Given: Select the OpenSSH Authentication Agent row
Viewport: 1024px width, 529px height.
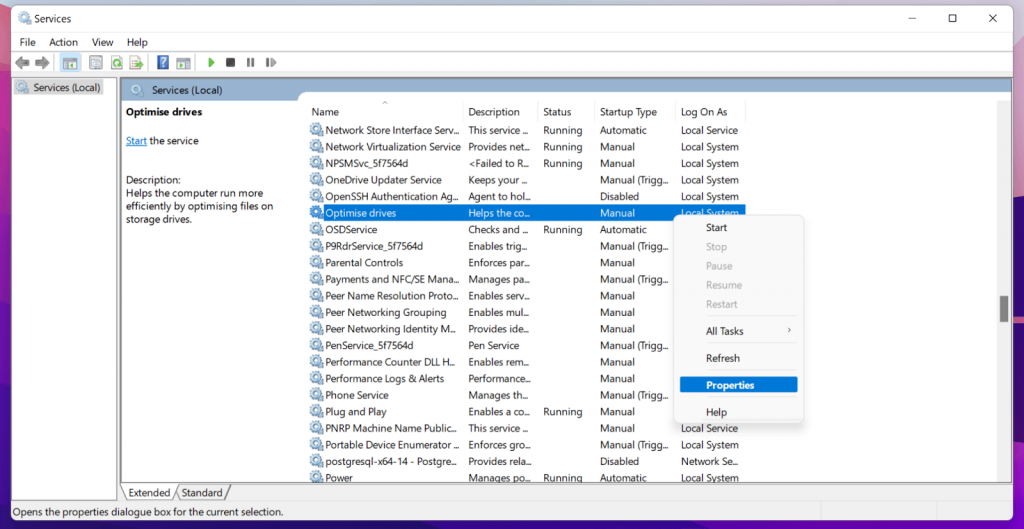Looking at the screenshot, I should pyautogui.click(x=526, y=197).
